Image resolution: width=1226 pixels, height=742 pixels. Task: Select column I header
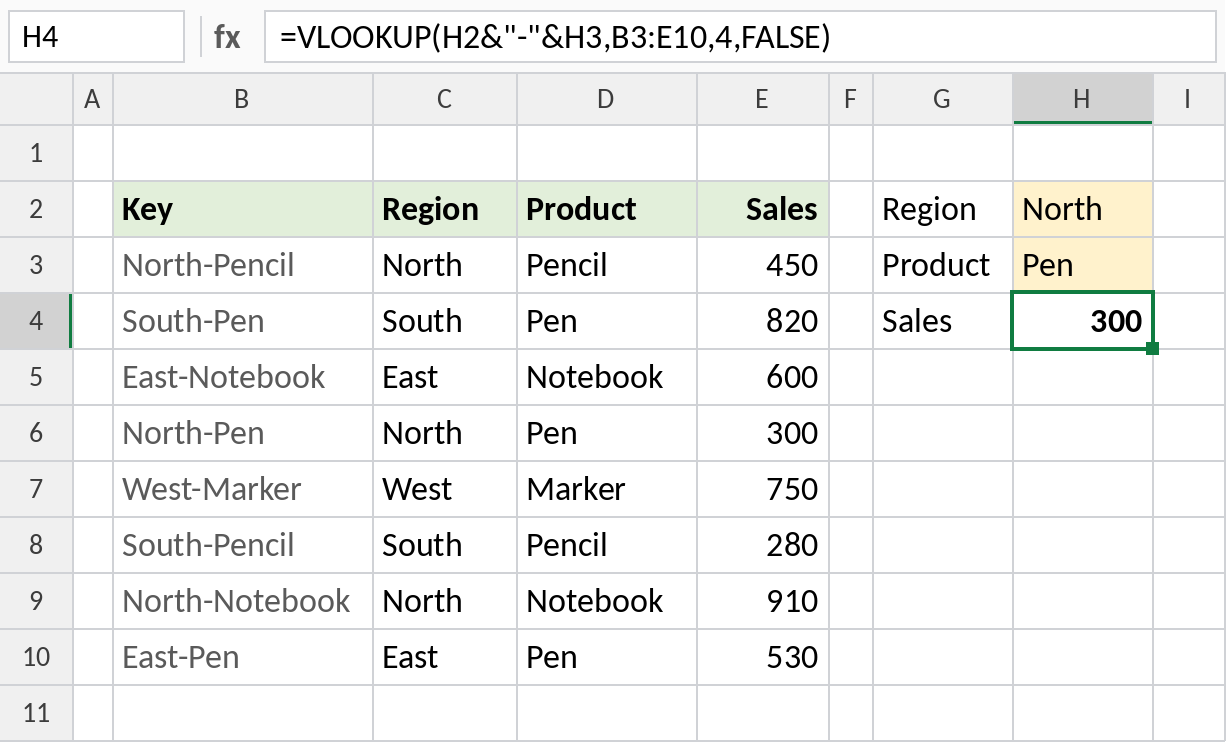1189,99
